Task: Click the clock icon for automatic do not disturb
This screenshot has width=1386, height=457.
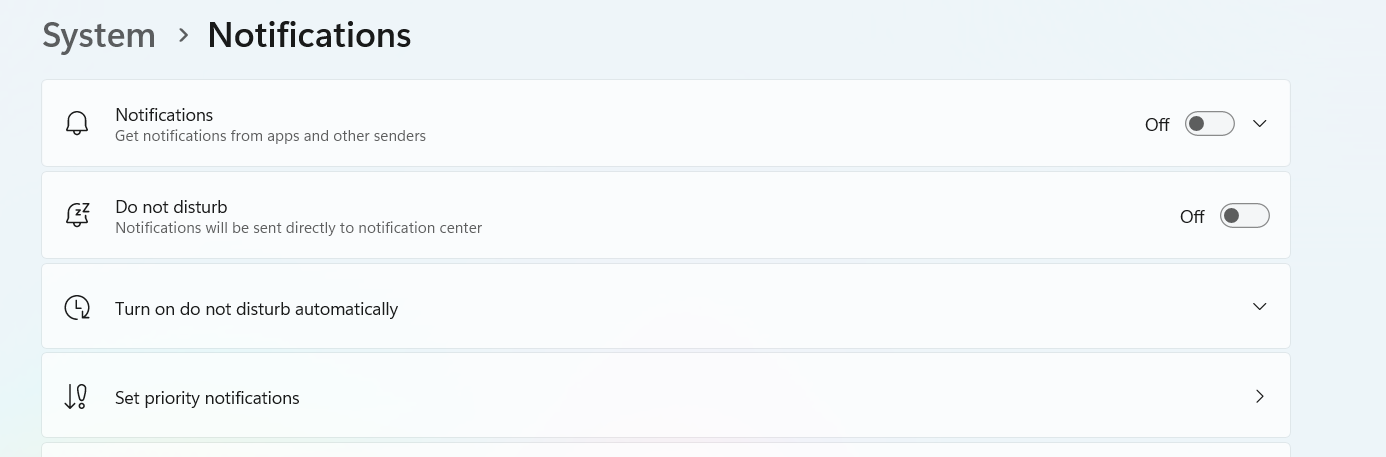Action: click(77, 307)
